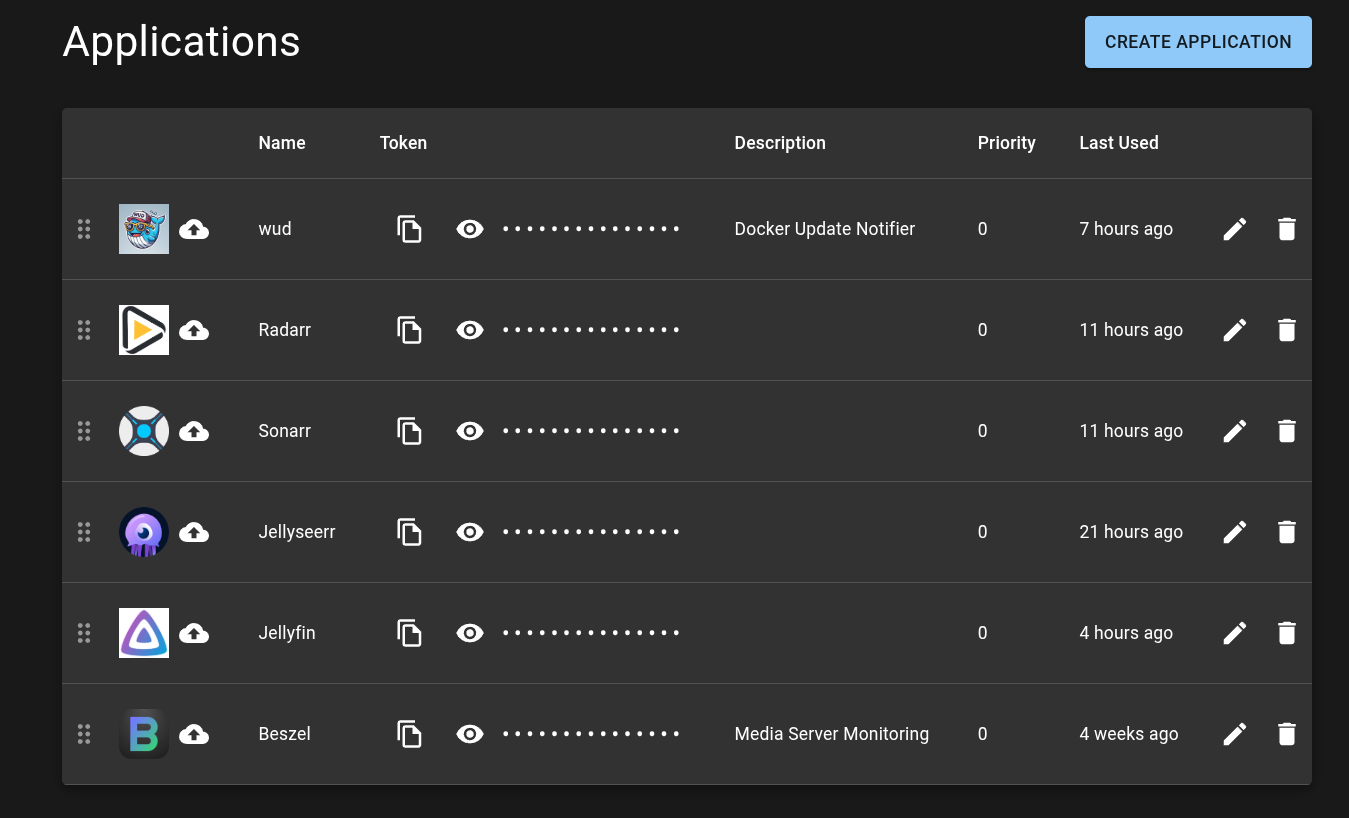Reveal the Radarr token with eye icon

point(470,330)
